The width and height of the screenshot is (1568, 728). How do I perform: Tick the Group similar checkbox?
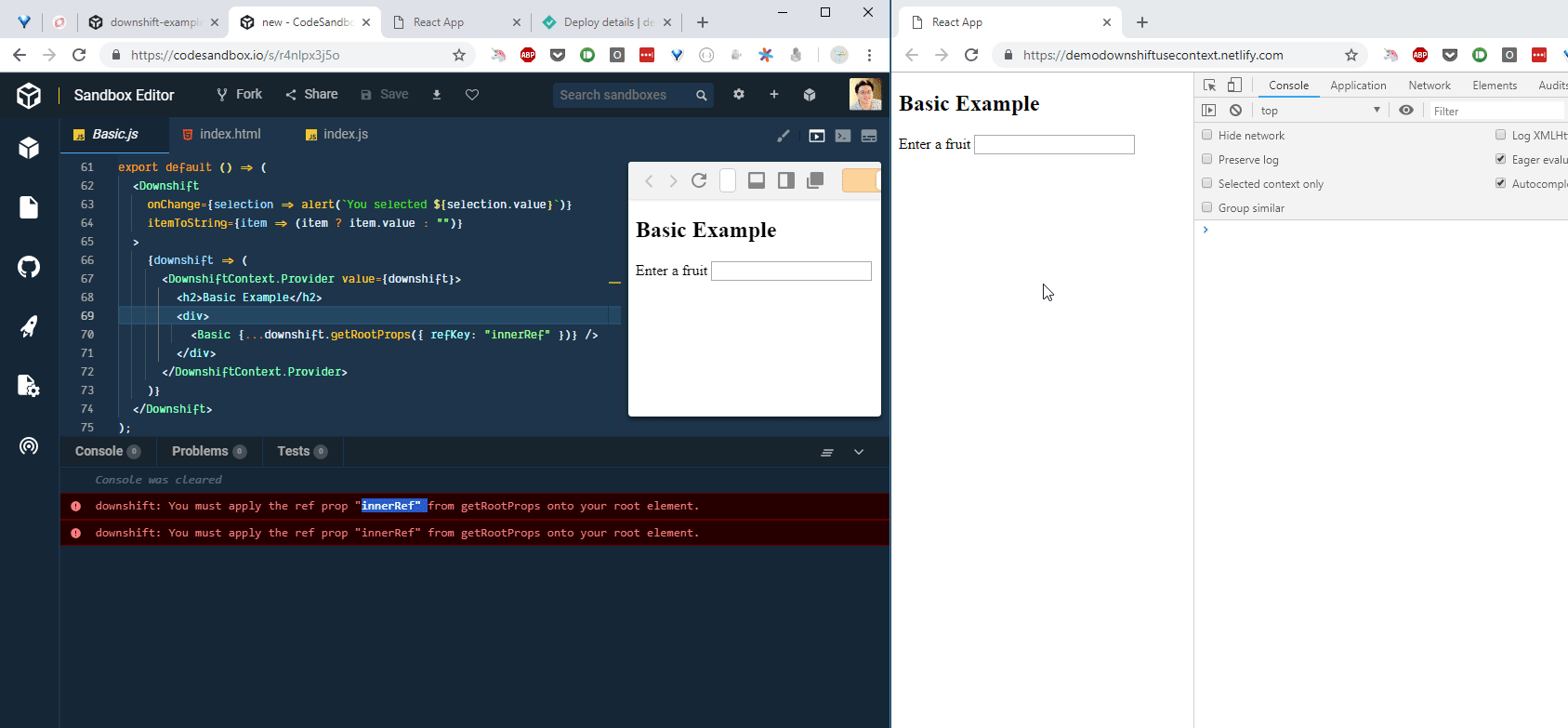point(1207,207)
